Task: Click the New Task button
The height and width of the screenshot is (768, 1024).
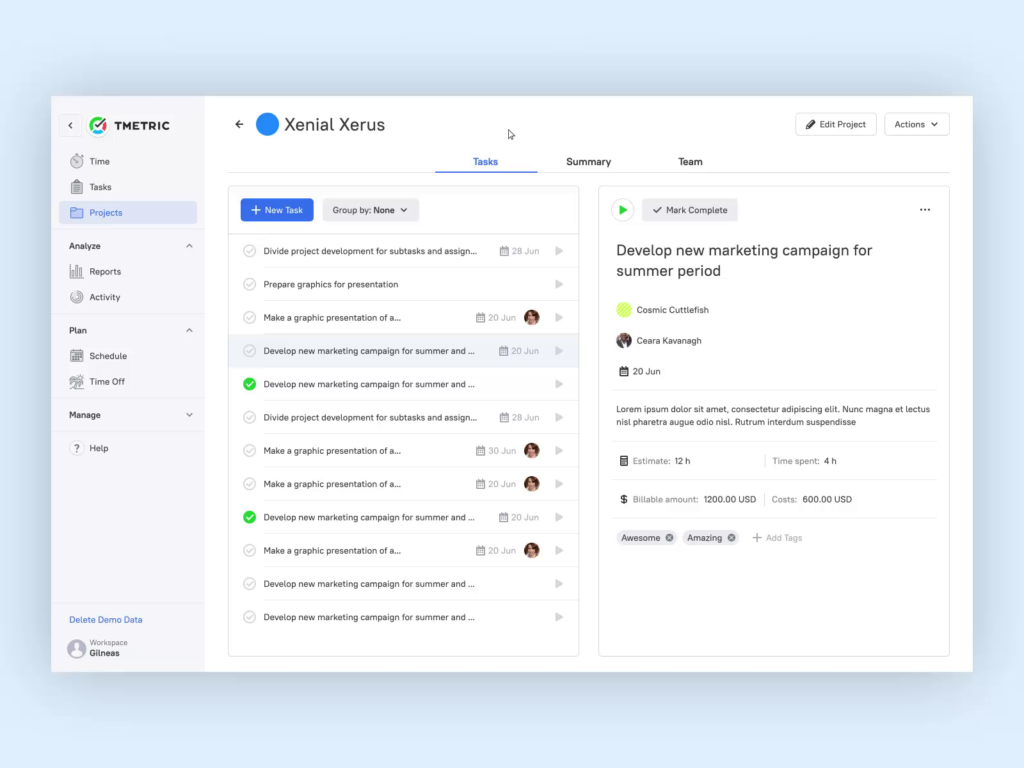Action: click(277, 210)
